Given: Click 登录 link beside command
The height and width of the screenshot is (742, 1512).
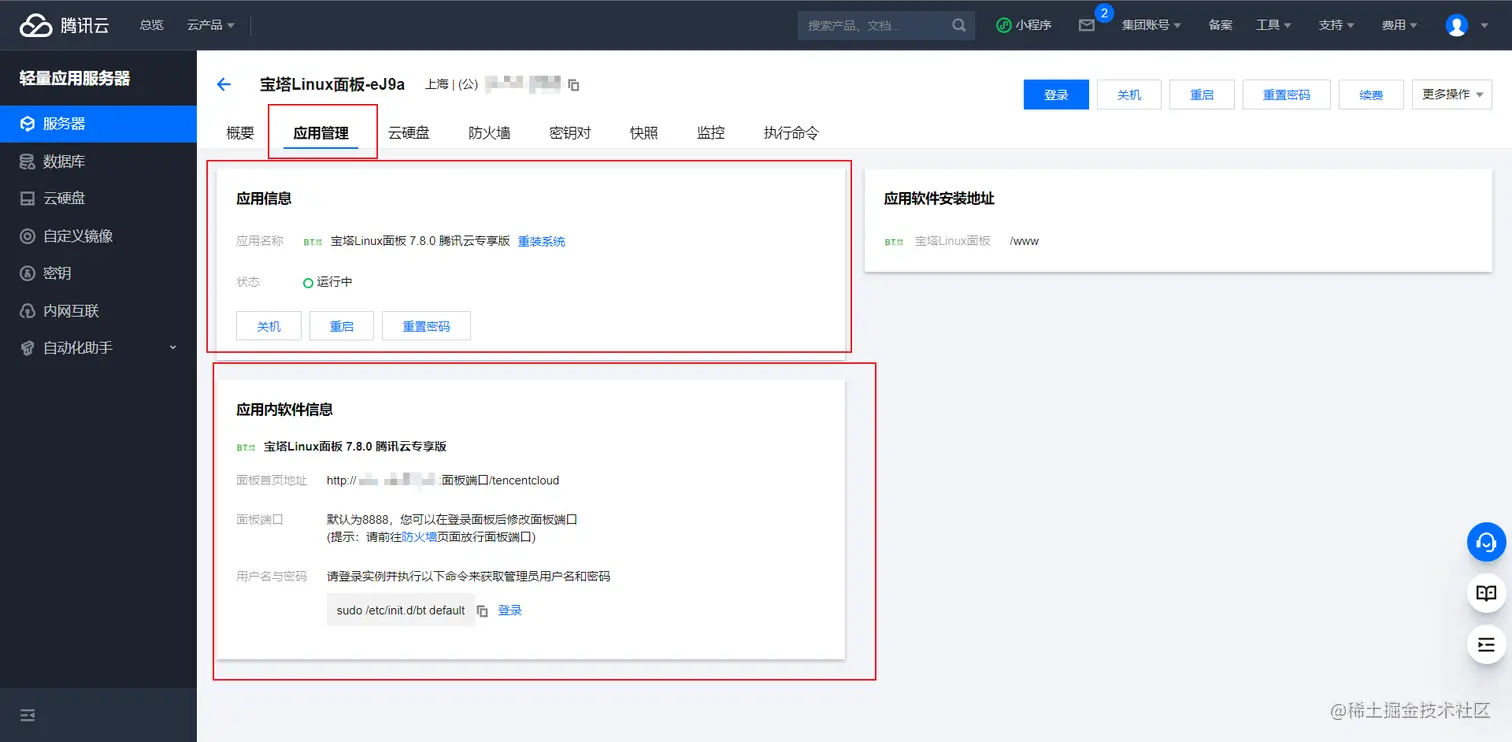Looking at the screenshot, I should click(x=510, y=611).
